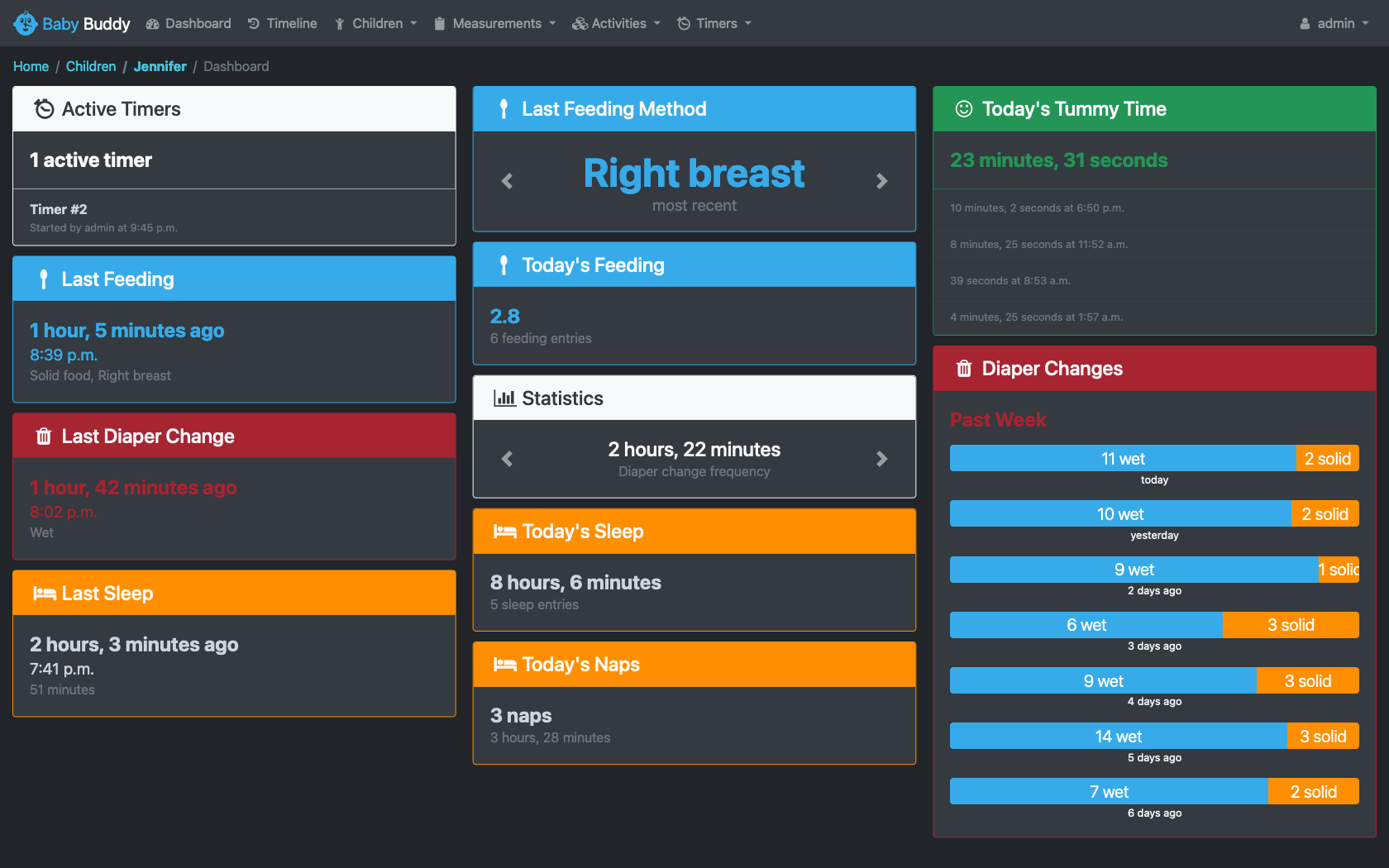Click '8 hours, 6 minutes' sleep total
The width and height of the screenshot is (1389, 868).
575,583
